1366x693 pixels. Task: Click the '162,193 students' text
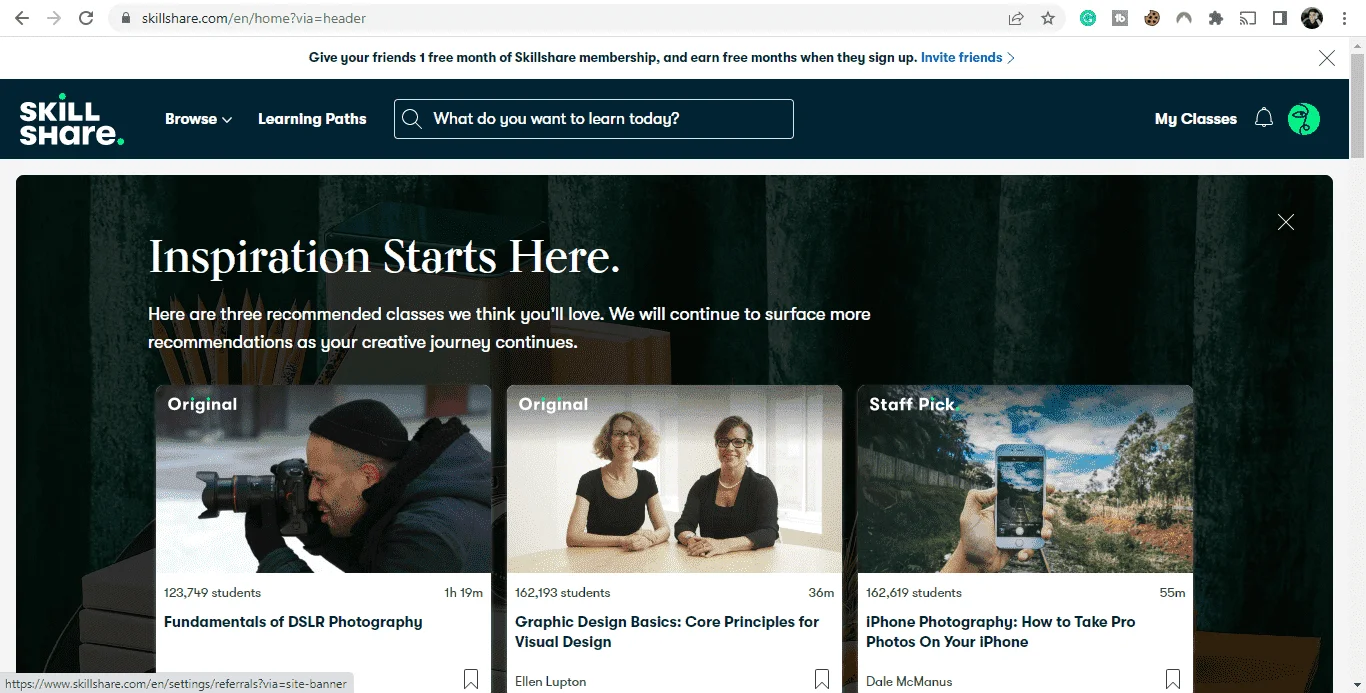[562, 593]
